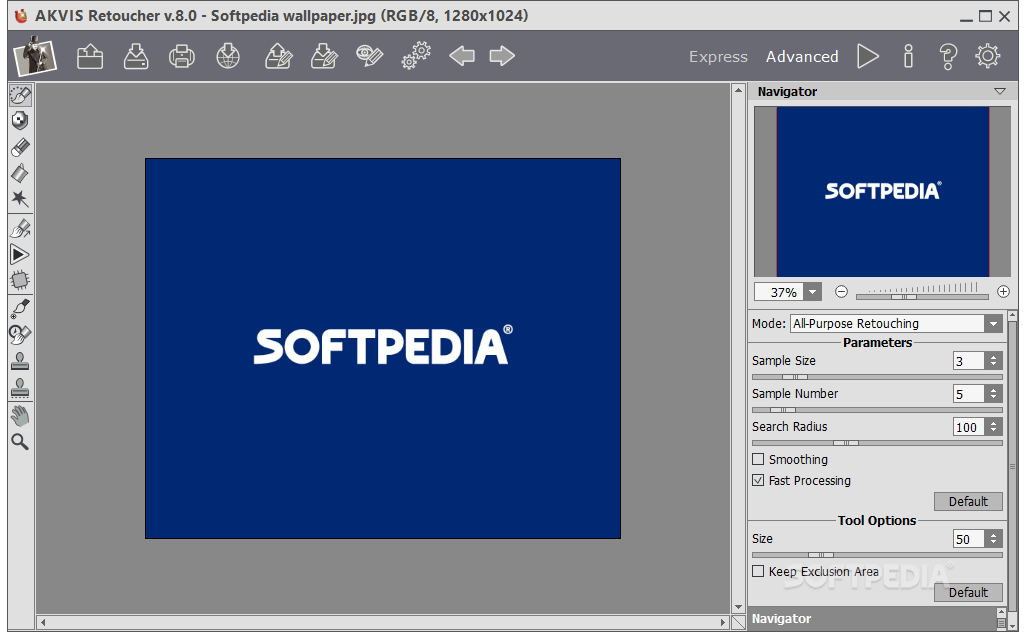Open preferences with the gear icon
Viewport: 1026px width, 639px height.
(987, 56)
